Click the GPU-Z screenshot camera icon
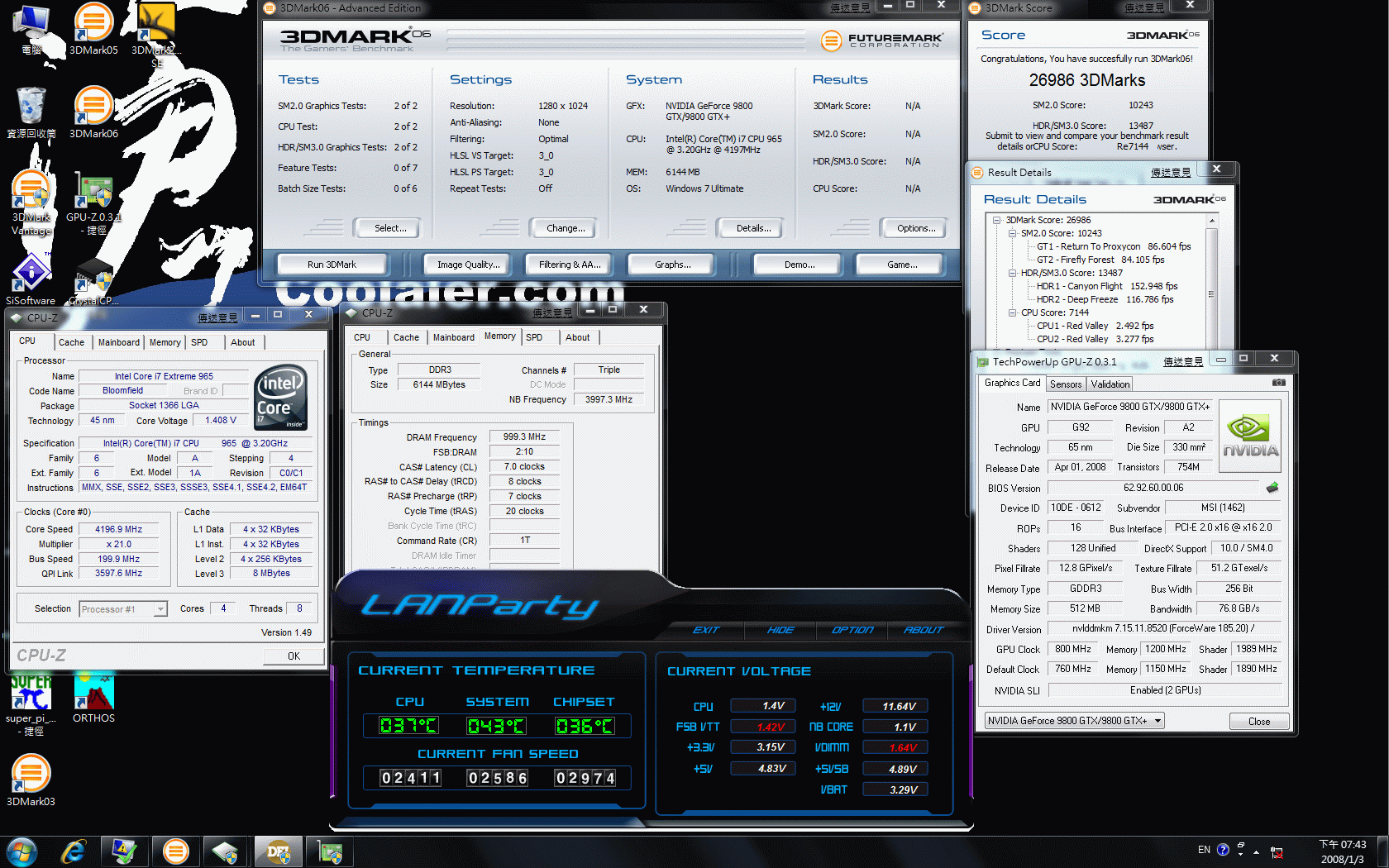 click(1278, 383)
